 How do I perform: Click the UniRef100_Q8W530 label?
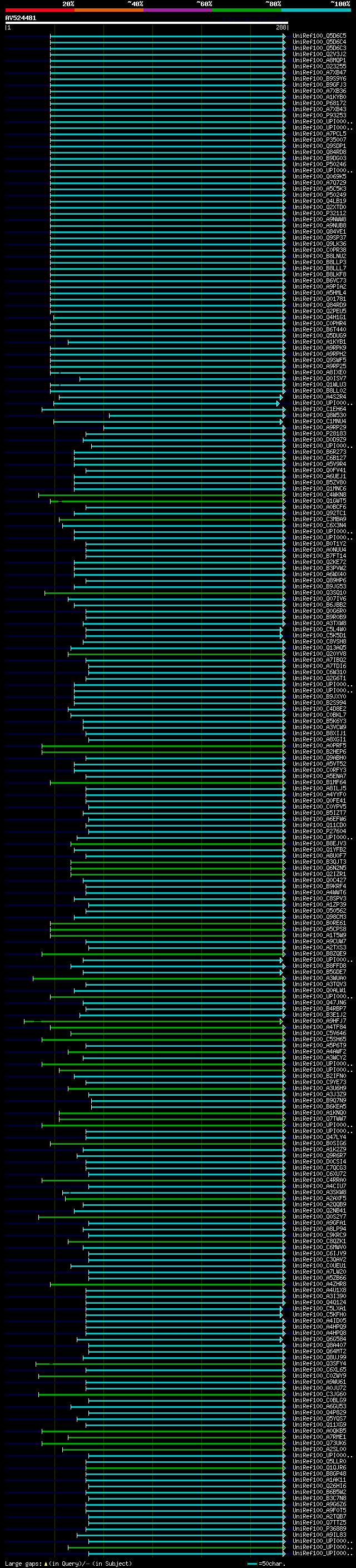319,415
